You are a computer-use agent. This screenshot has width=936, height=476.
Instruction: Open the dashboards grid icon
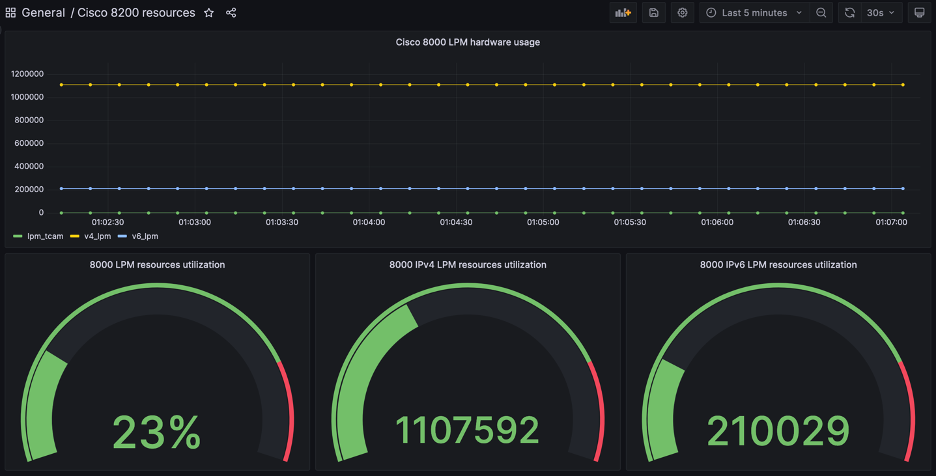click(x=11, y=13)
